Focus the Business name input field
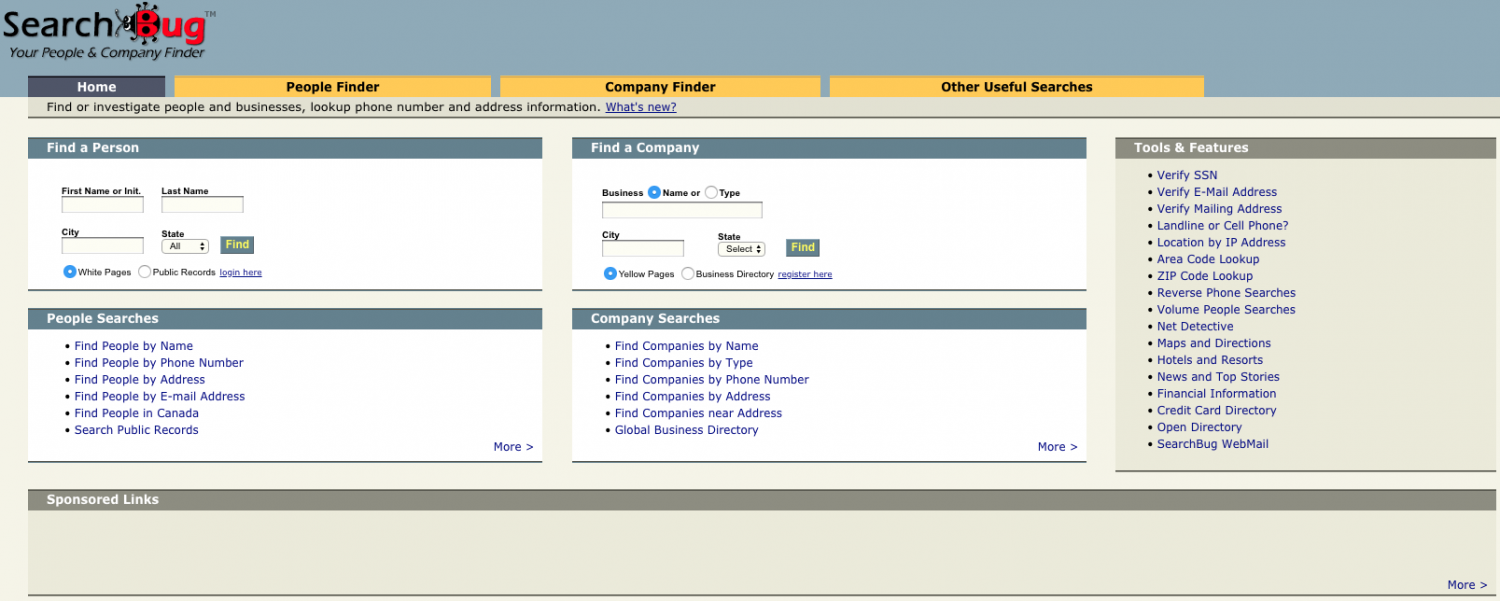The width and height of the screenshot is (1500, 601). 681,210
